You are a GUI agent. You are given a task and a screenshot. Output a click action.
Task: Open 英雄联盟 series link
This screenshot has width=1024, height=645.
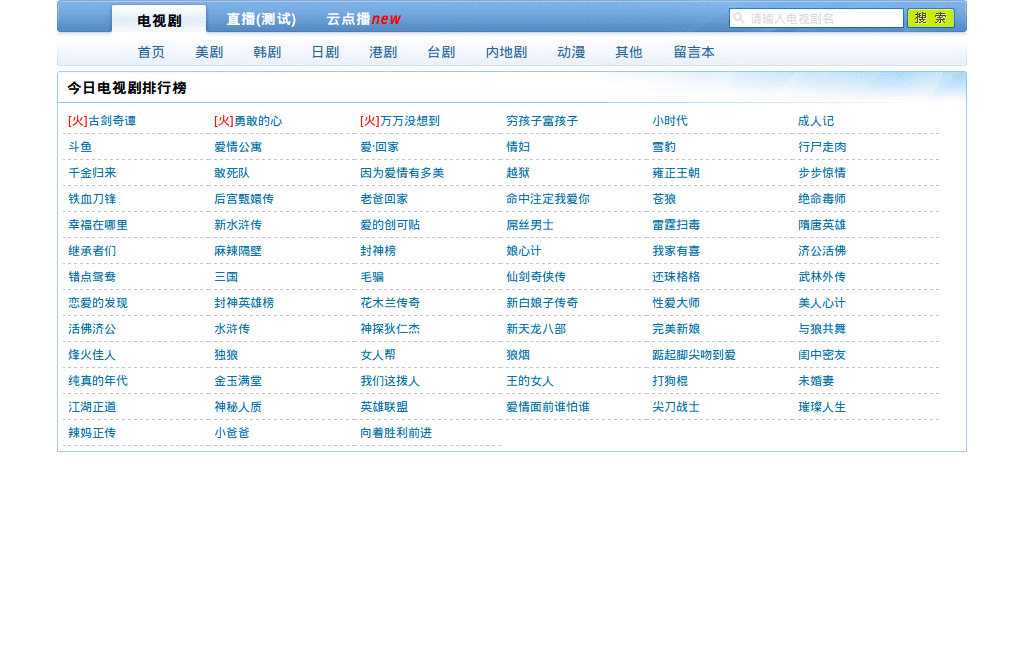coord(384,407)
